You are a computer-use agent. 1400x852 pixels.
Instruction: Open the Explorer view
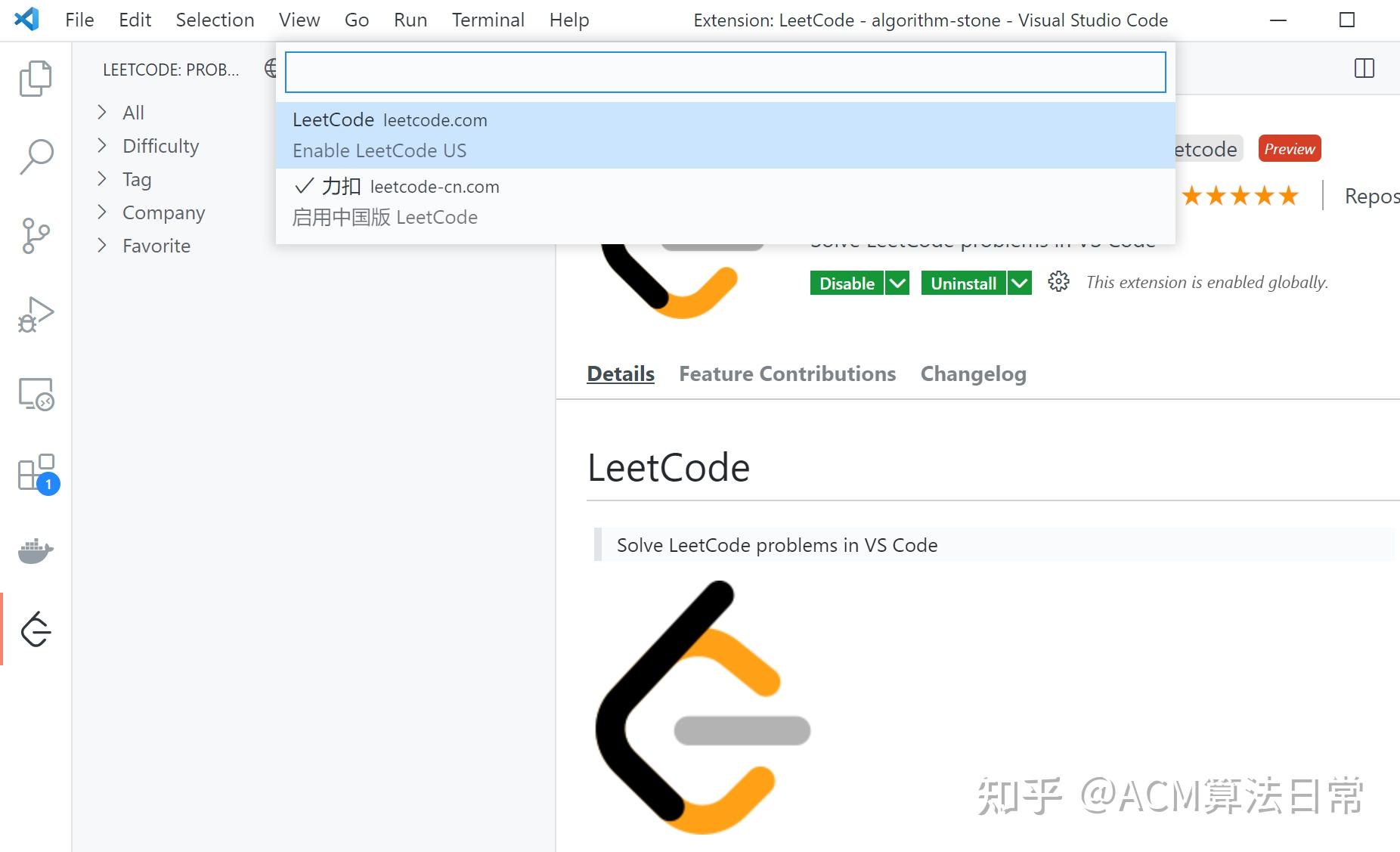tap(36, 78)
